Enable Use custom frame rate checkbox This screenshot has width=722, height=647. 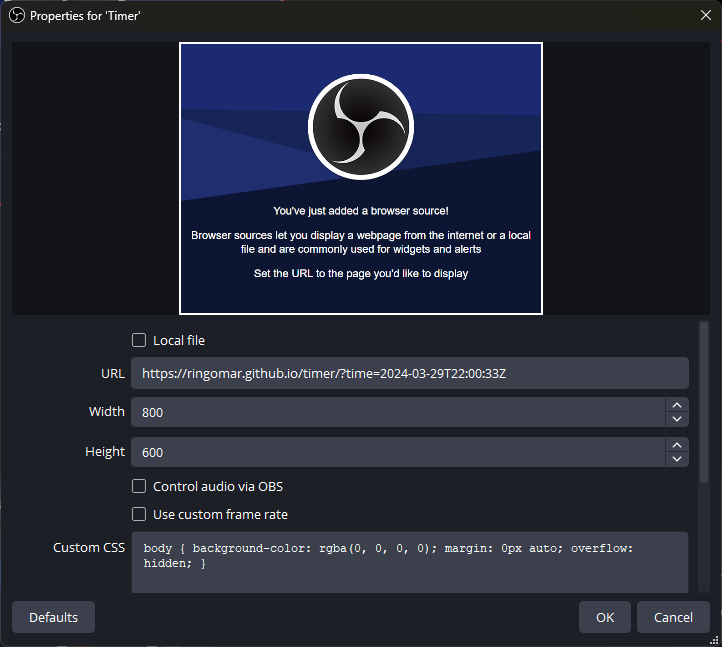pyautogui.click(x=139, y=514)
